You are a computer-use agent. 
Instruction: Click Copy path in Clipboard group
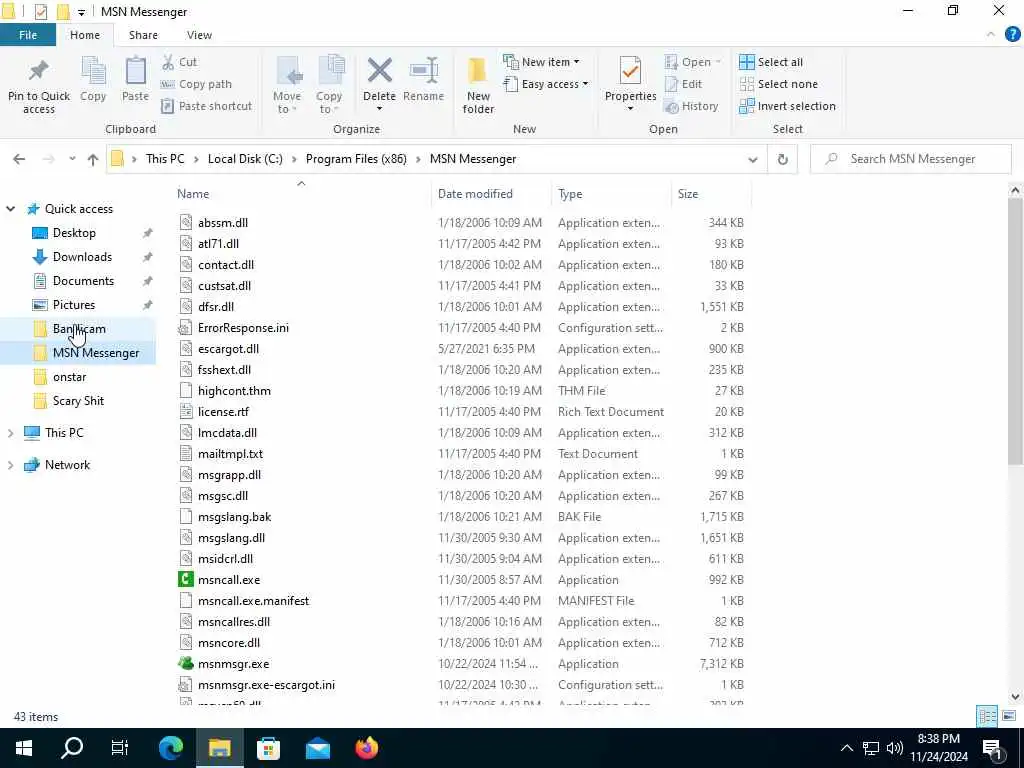point(196,84)
